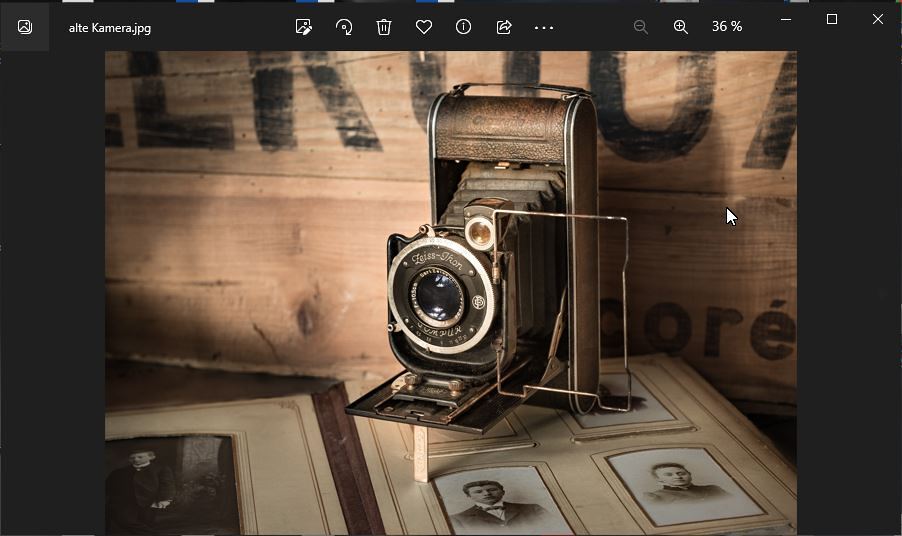The width and height of the screenshot is (902, 536).
Task: Click the Zeiss-Ikon camera lens in the photo
Action: 440,295
